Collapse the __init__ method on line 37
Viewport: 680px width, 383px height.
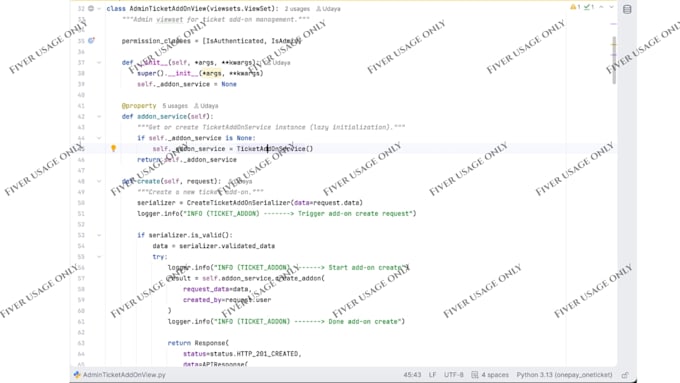click(99, 62)
